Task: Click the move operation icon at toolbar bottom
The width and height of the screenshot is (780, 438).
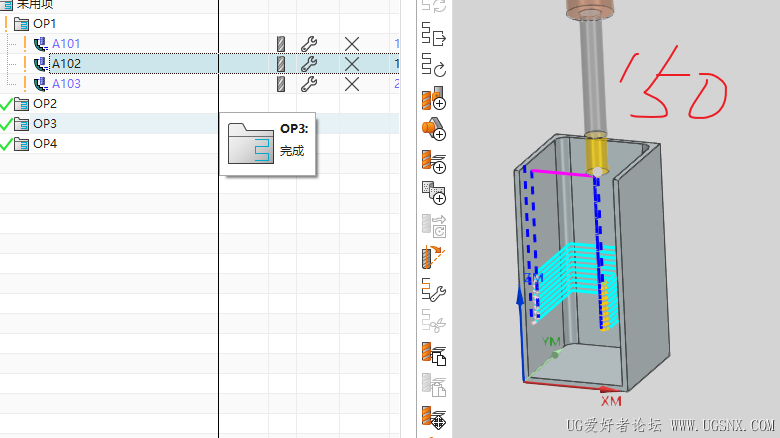Action: coord(434,418)
